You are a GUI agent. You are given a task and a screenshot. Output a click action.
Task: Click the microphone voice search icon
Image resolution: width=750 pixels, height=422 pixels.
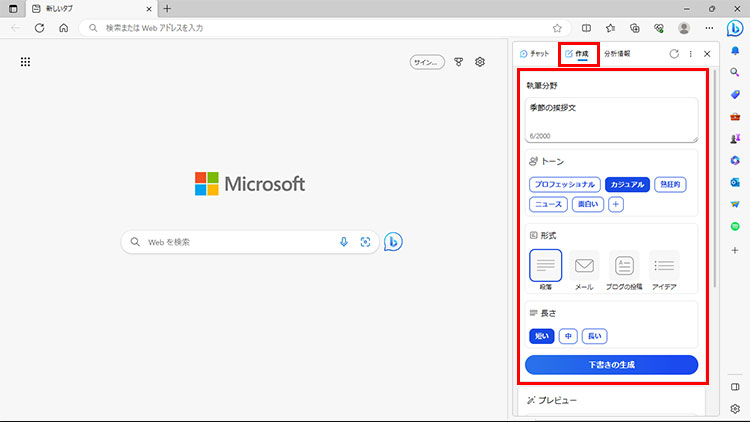344,242
